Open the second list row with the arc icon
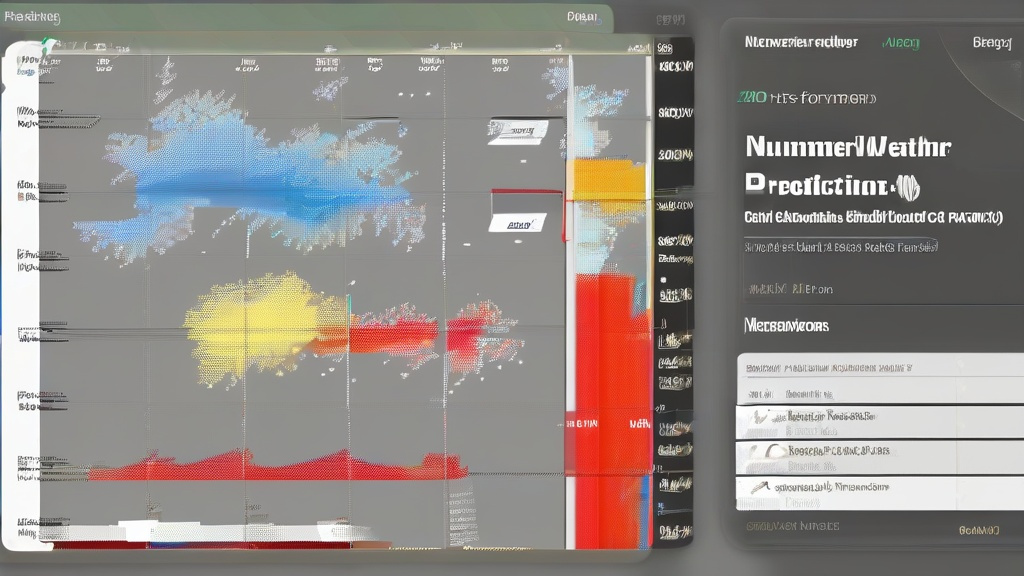The height and width of the screenshot is (576, 1024). coord(879,457)
